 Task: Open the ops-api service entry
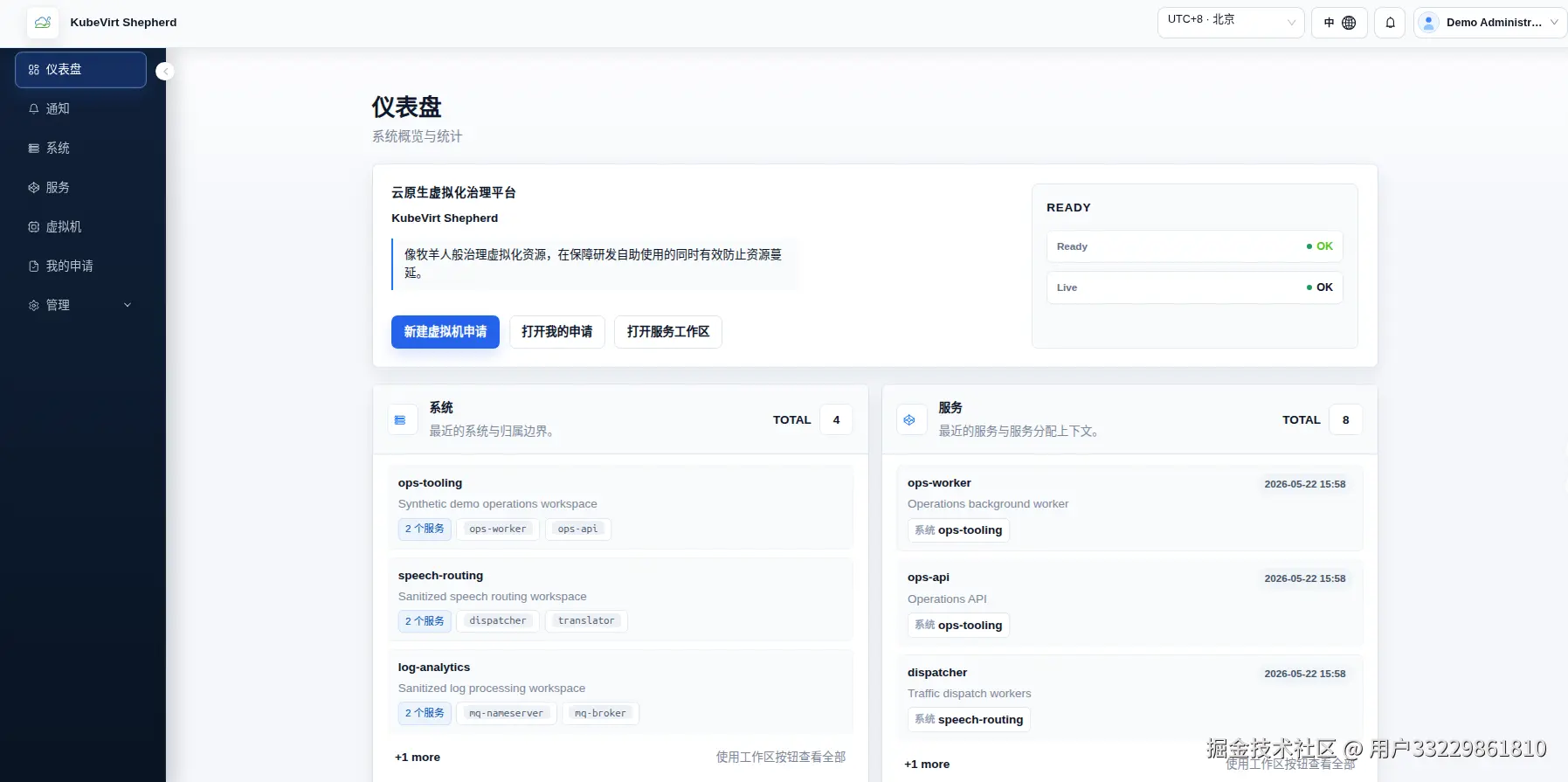(x=1129, y=603)
